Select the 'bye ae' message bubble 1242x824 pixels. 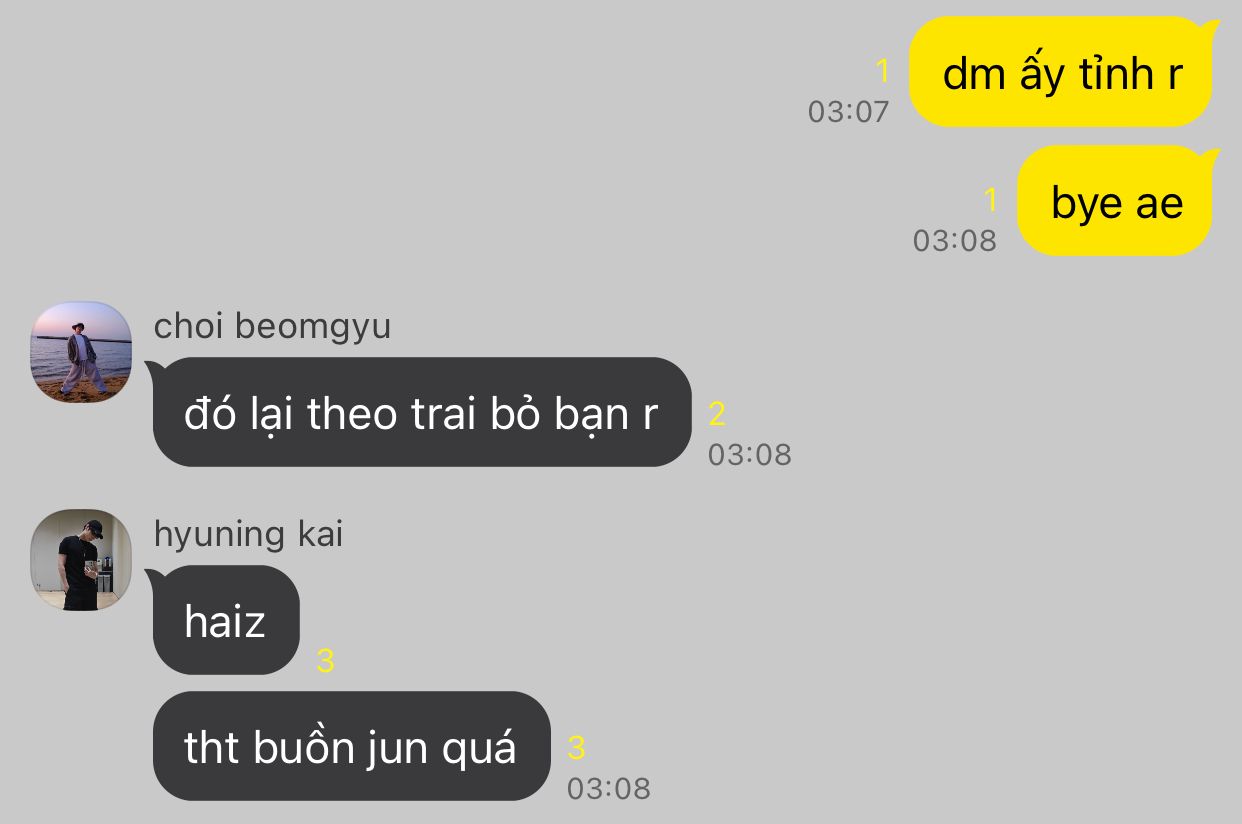[x=1117, y=201]
